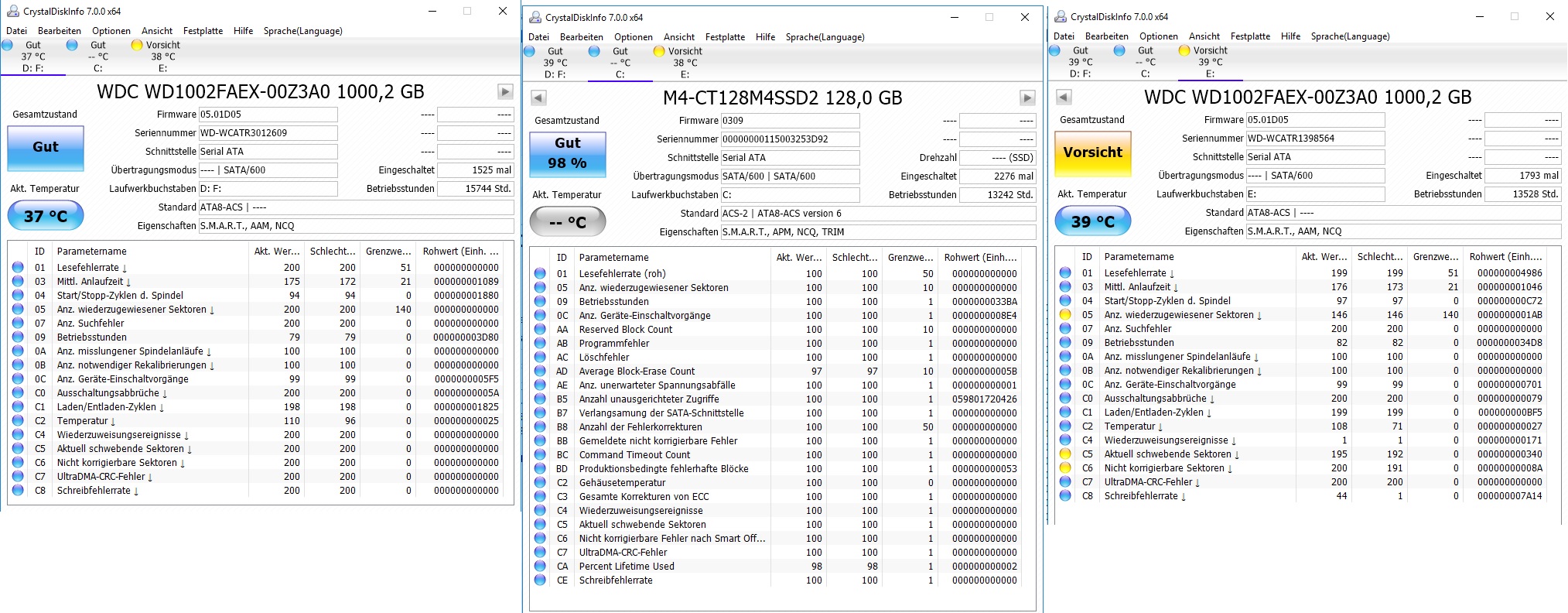Click blue Gut orb for C: in right window
The height and width of the screenshot is (613, 1568).
(x=1119, y=50)
